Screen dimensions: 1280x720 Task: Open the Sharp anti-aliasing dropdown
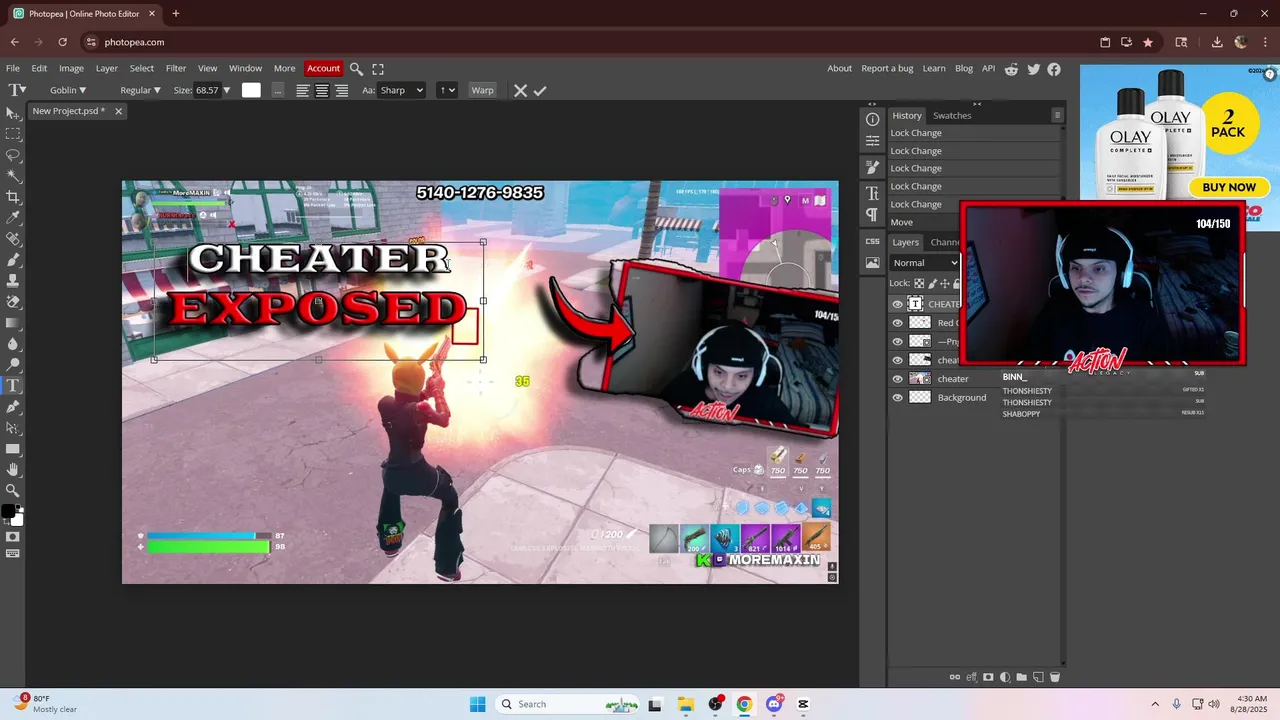click(402, 90)
